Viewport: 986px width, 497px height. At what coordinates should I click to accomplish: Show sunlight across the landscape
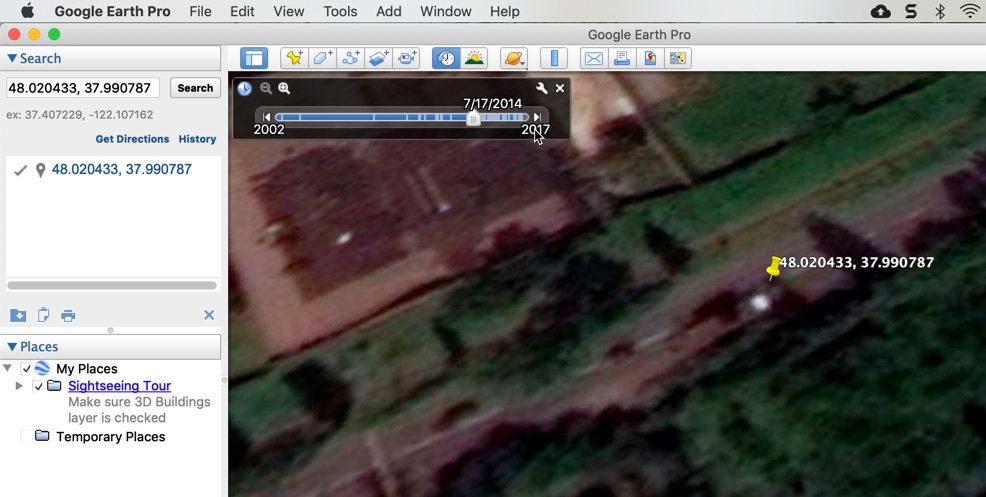(x=474, y=59)
